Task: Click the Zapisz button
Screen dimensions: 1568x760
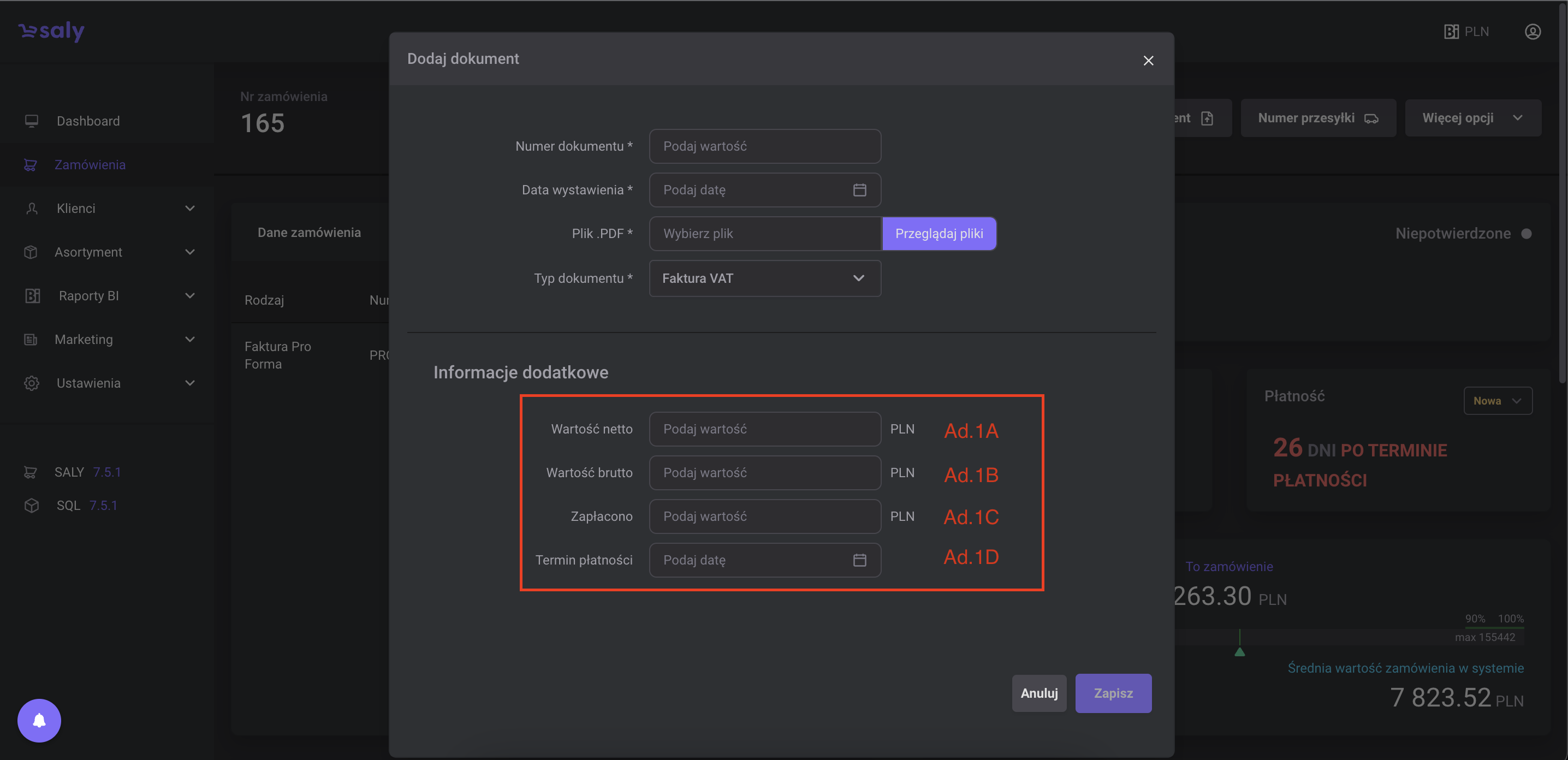Action: pos(1113,693)
